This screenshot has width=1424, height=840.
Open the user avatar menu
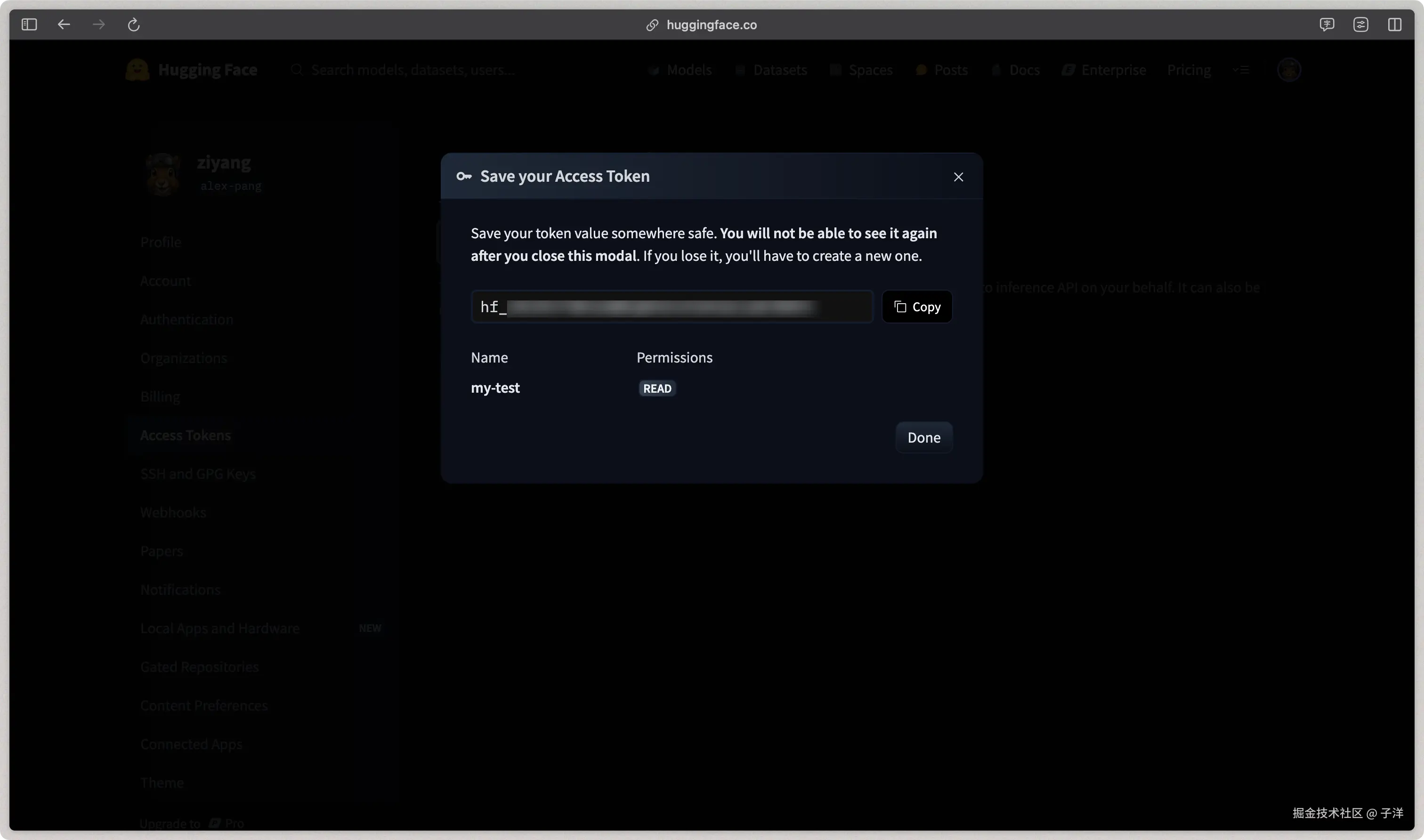pyautogui.click(x=1289, y=69)
